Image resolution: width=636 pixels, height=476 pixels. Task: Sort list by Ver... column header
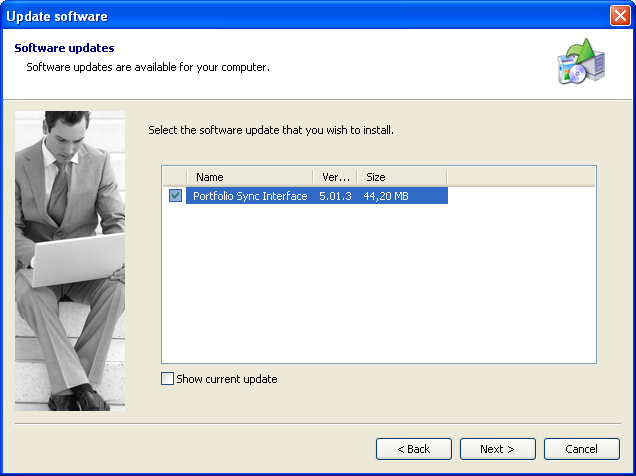[x=335, y=177]
